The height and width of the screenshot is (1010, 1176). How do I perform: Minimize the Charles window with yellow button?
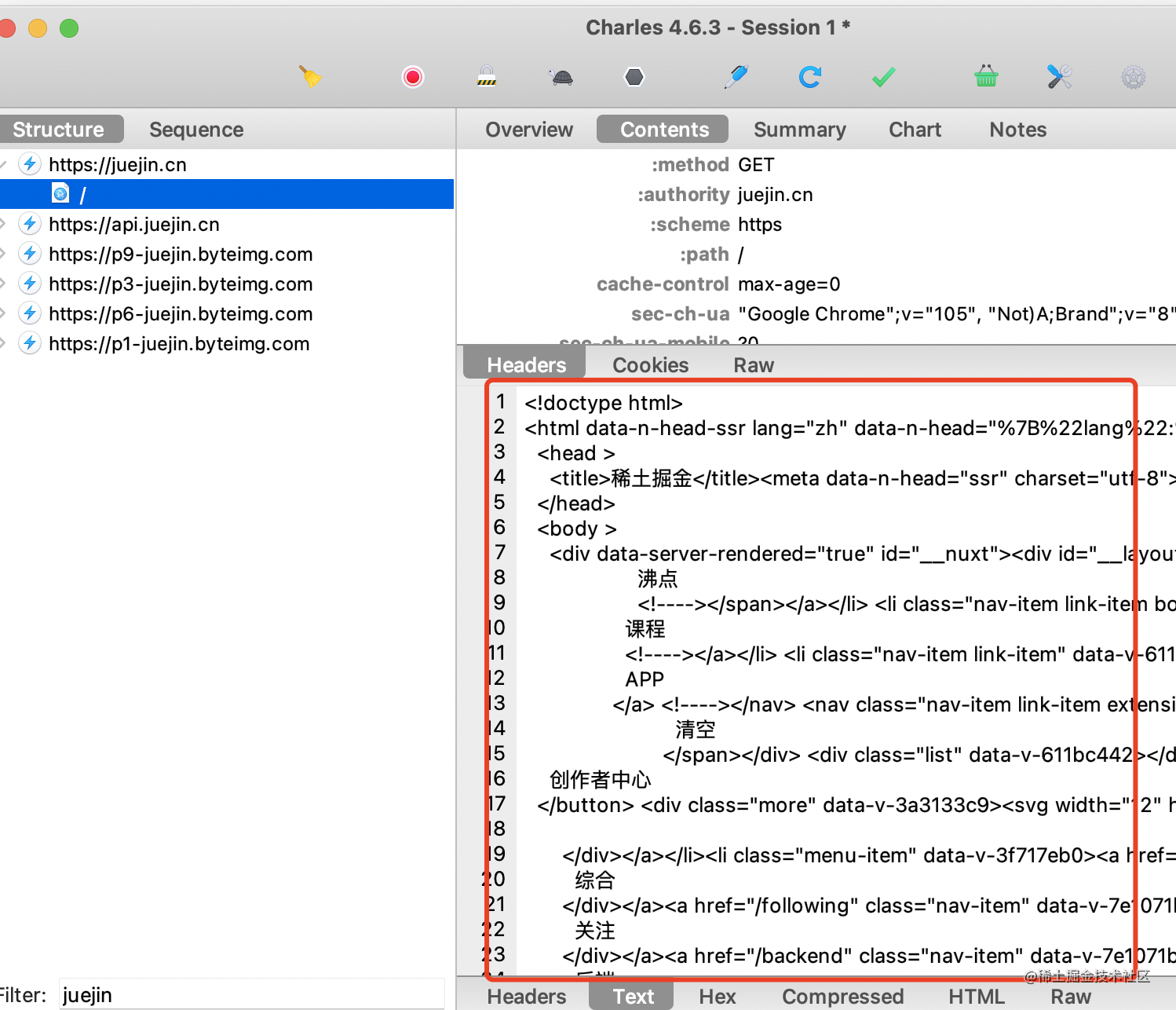[x=38, y=28]
